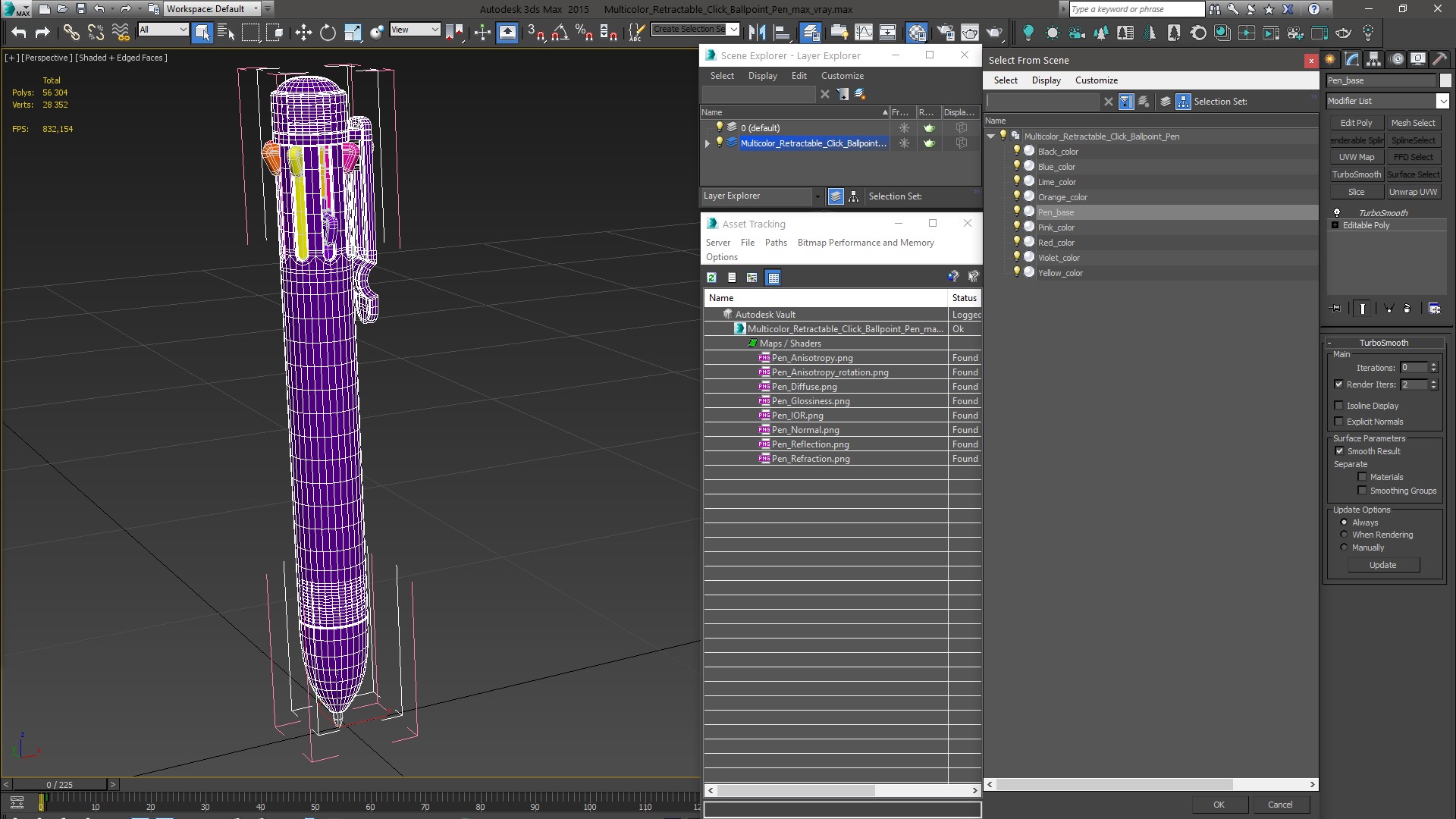Click the Redo arrow in main toolbar
This screenshot has width=1456, height=819.
(43, 32)
